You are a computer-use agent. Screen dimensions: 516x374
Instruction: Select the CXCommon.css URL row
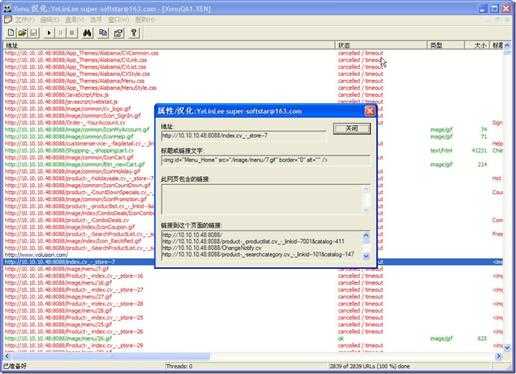(x=82, y=53)
